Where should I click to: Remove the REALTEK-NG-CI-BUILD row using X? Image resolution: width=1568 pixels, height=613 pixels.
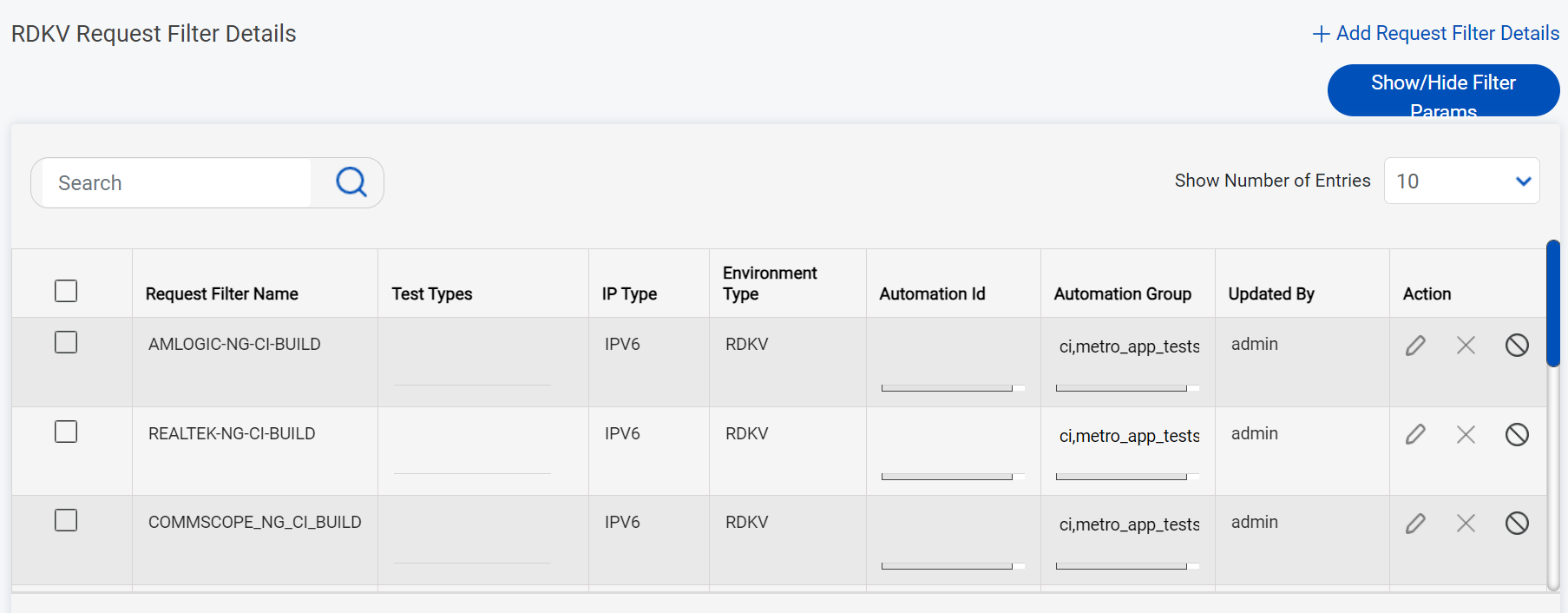pyautogui.click(x=1466, y=434)
